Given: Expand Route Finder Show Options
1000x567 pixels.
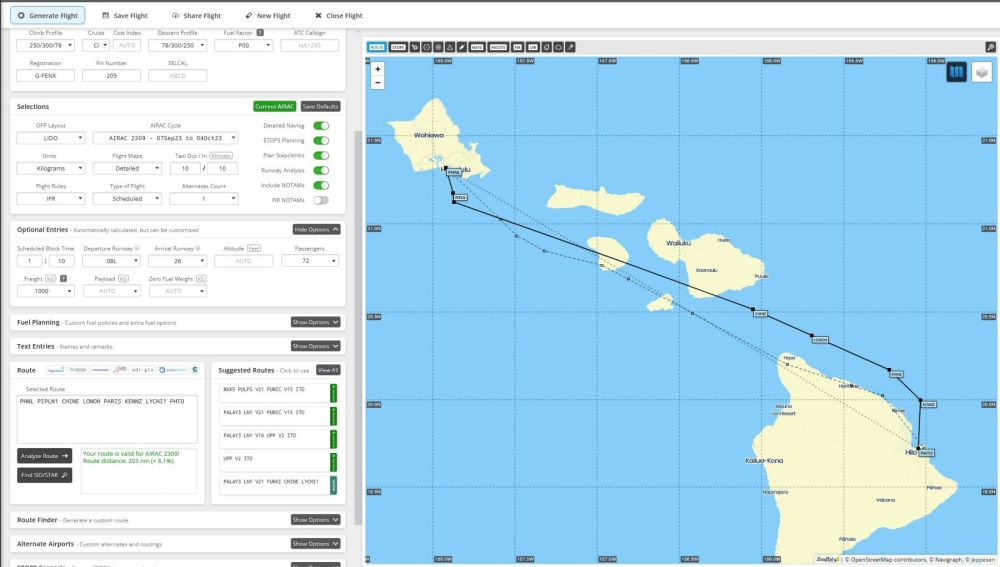Looking at the screenshot, I should (x=315, y=520).
